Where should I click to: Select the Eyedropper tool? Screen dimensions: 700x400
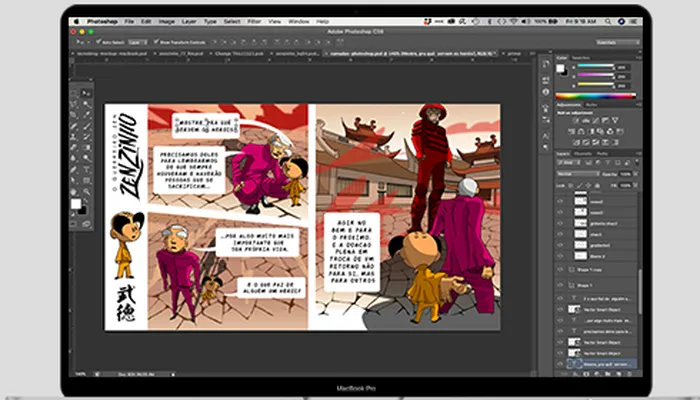(86, 115)
